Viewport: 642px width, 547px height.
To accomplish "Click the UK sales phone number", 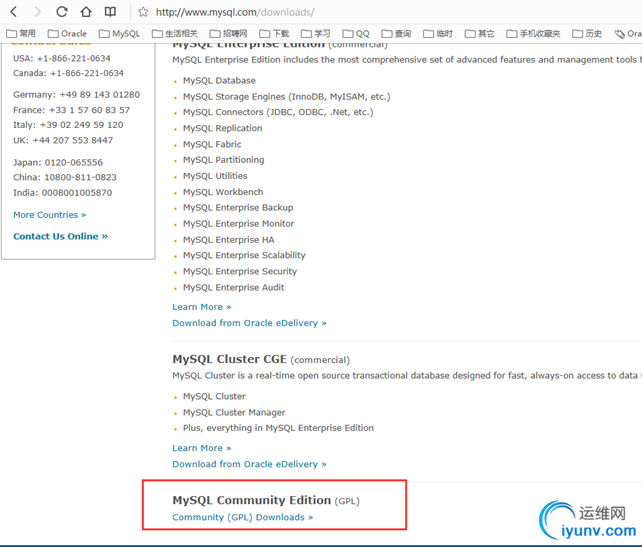I will pos(72,140).
